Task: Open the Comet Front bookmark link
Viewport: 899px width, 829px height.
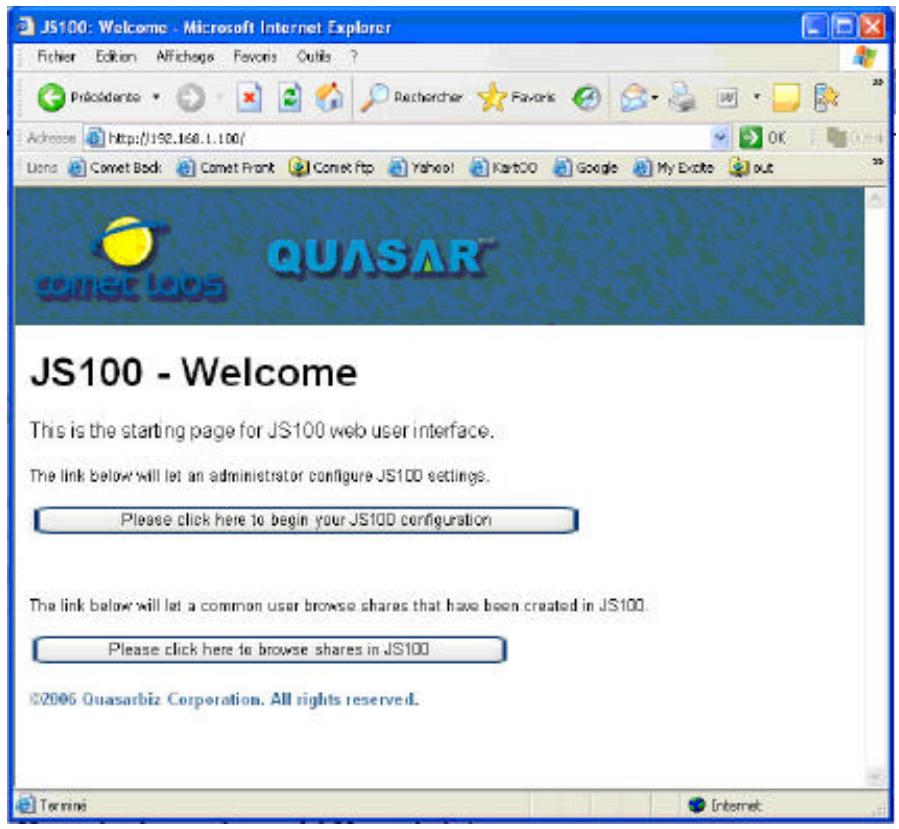Action: tap(225, 168)
